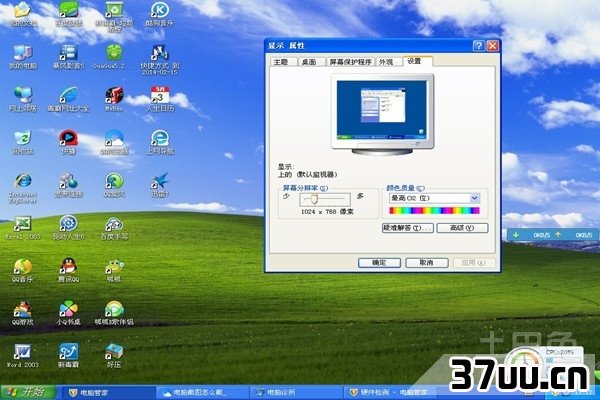Open the MxBox game icon
This screenshot has height=400, width=600.
(x=114, y=96)
